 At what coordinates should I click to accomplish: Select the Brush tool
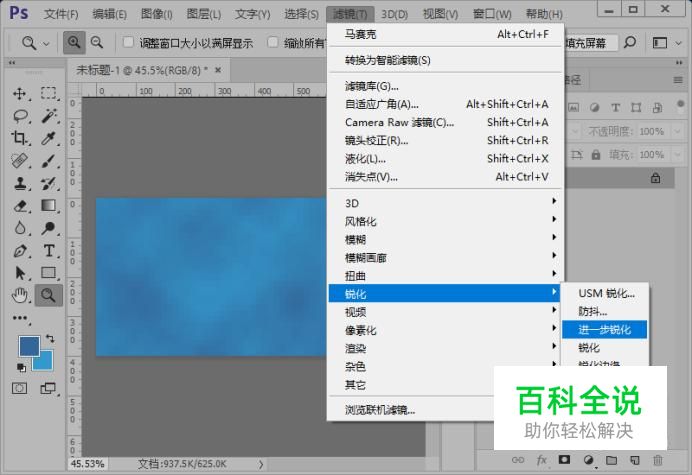[49, 161]
